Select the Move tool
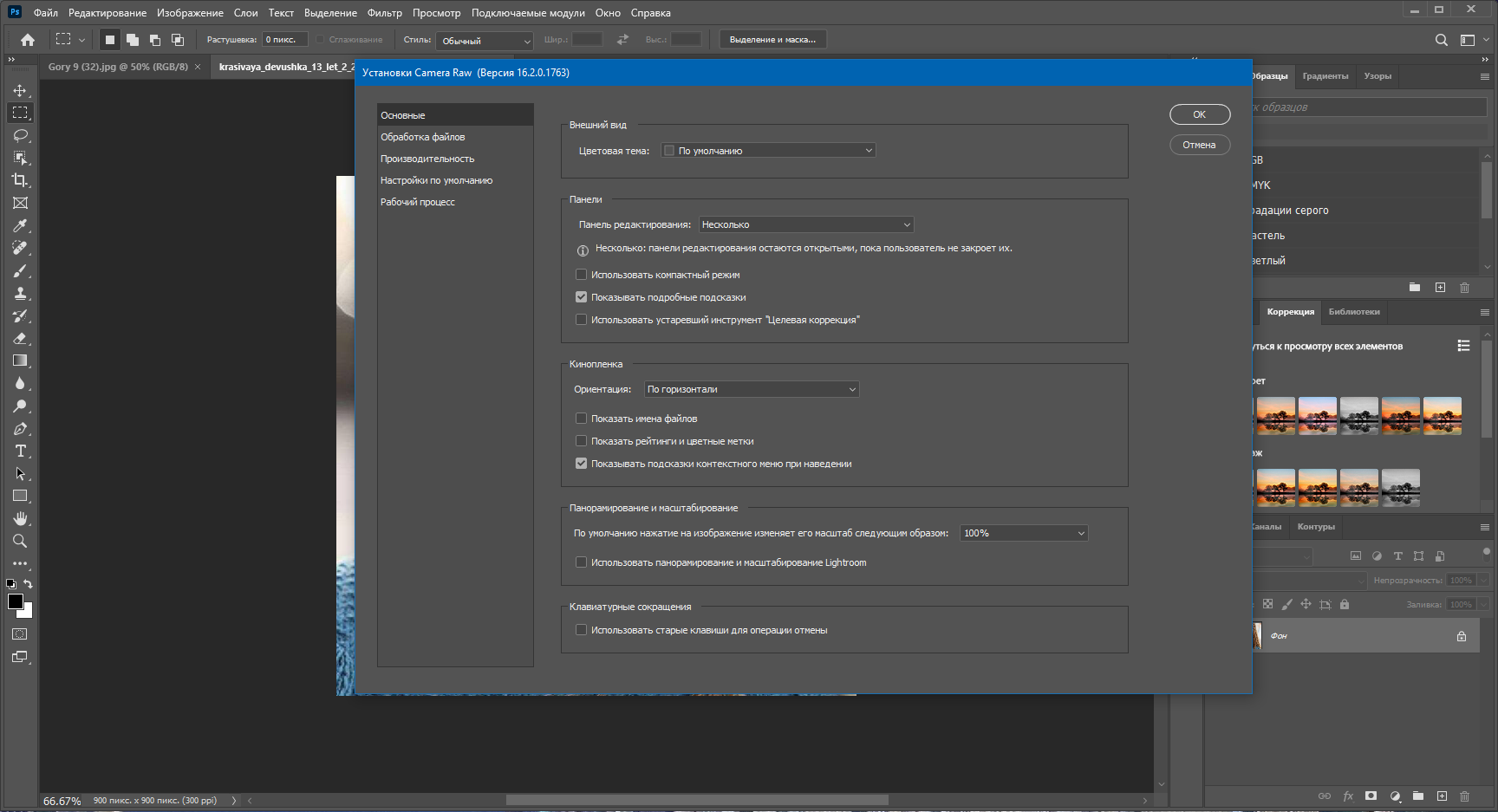 click(20, 90)
